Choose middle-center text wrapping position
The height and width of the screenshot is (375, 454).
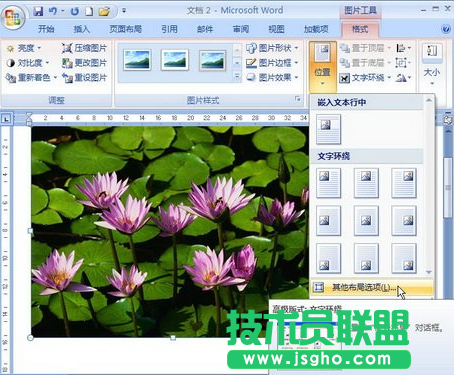click(366, 221)
